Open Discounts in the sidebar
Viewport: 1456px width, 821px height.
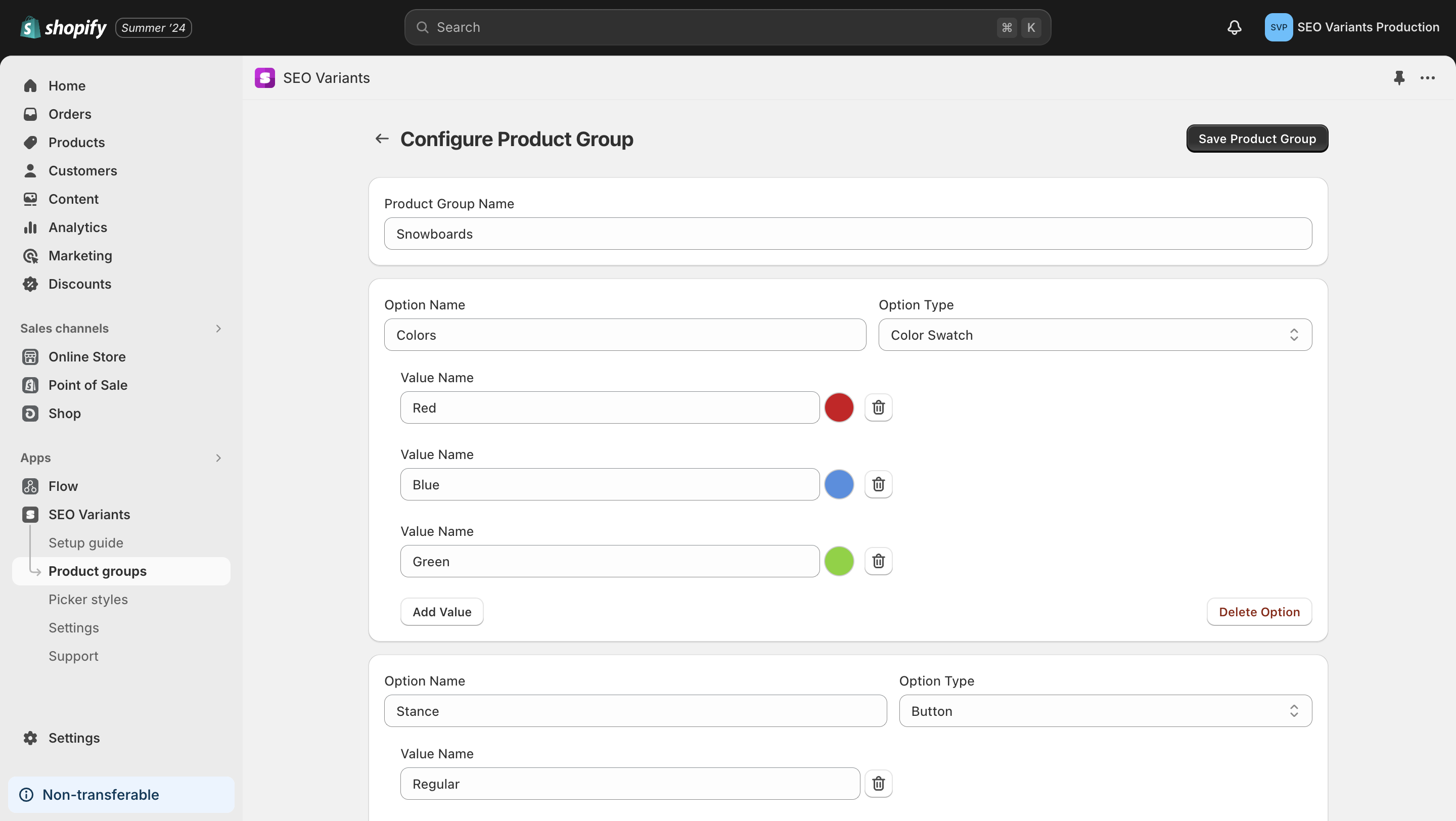point(121,284)
